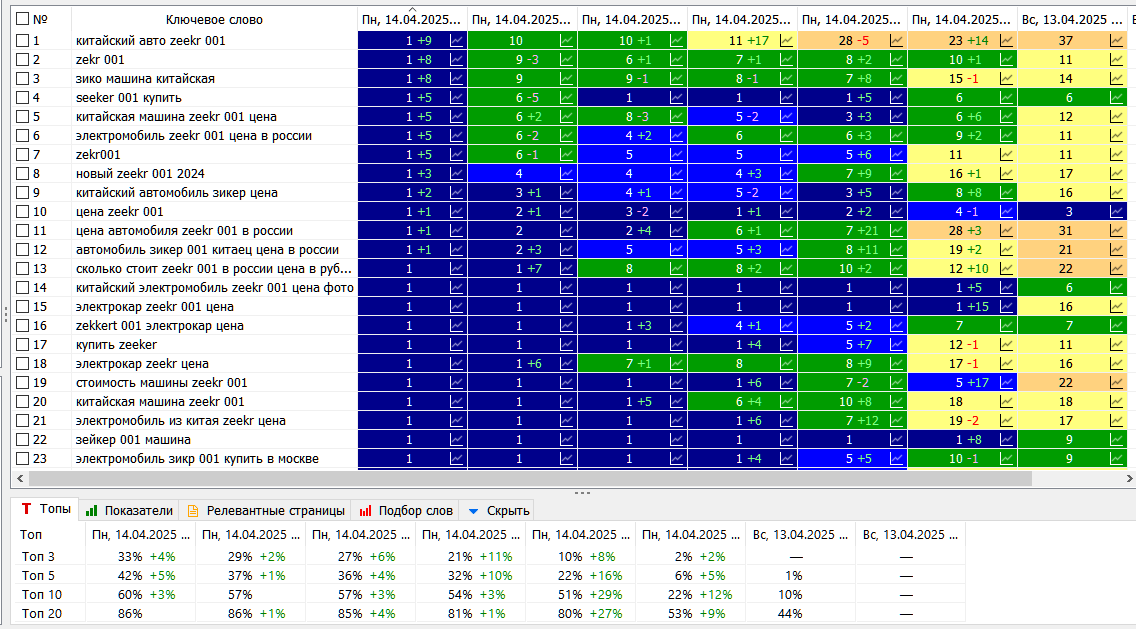Select keyword 'китайский автомобиль зикер цена'
This screenshot has height=629, width=1136.
[x=177, y=193]
